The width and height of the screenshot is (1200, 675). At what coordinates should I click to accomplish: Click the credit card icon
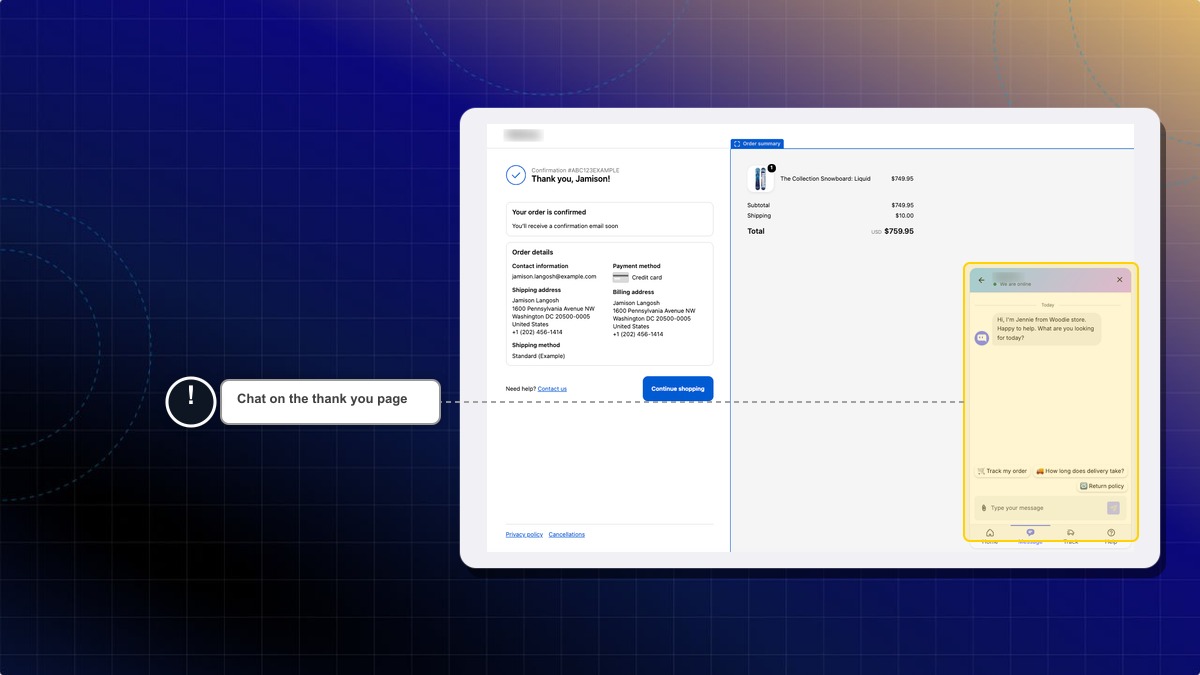621,277
